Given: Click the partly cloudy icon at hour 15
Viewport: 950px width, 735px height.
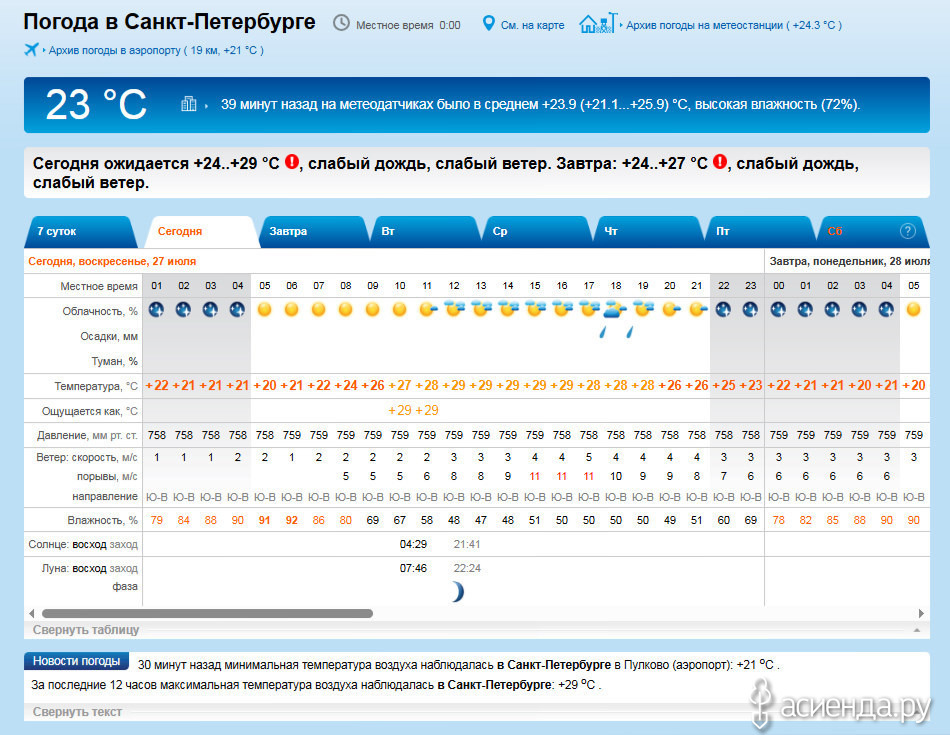Looking at the screenshot, I should click(535, 309).
